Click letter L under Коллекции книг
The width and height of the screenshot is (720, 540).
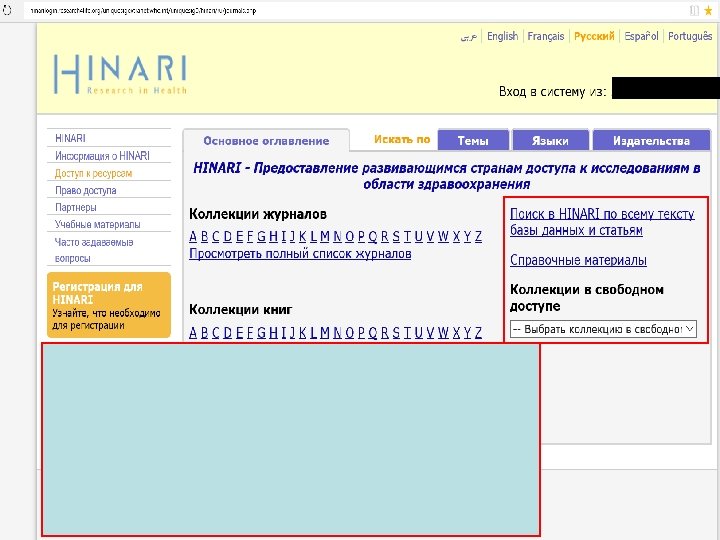(x=313, y=332)
